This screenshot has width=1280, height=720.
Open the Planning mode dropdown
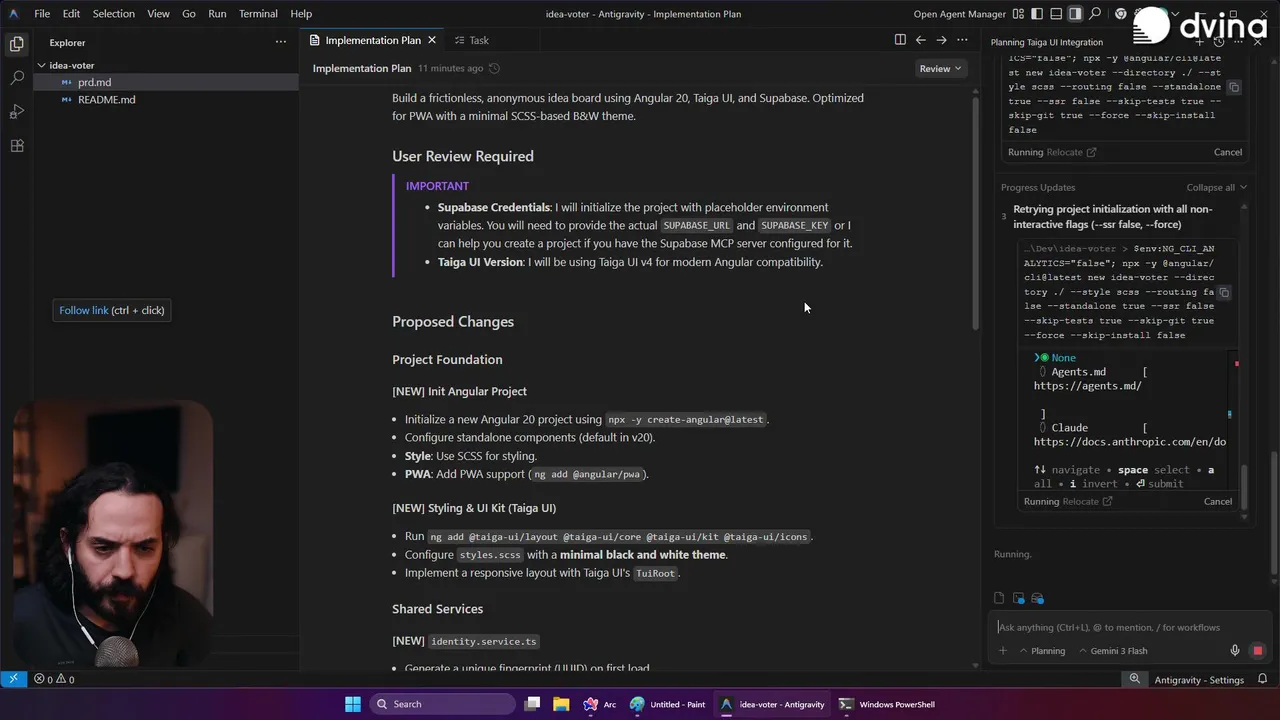pos(1041,651)
